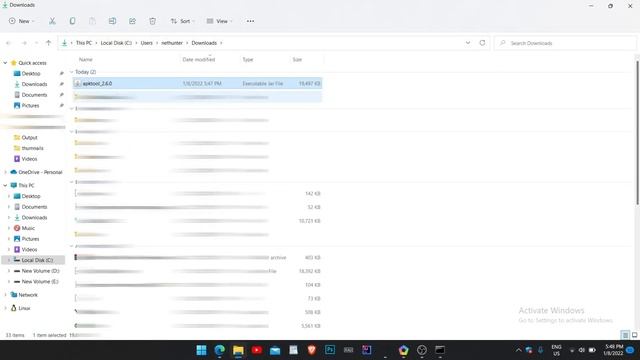
Task: Click the Delete trash icon
Action: click(x=152, y=21)
